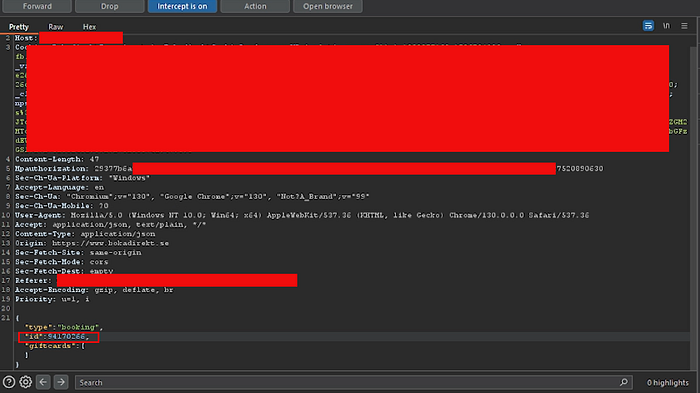Click the Sec-Ch-Ua Chromium v=130 line
The height and width of the screenshot is (393, 700).
point(192,196)
